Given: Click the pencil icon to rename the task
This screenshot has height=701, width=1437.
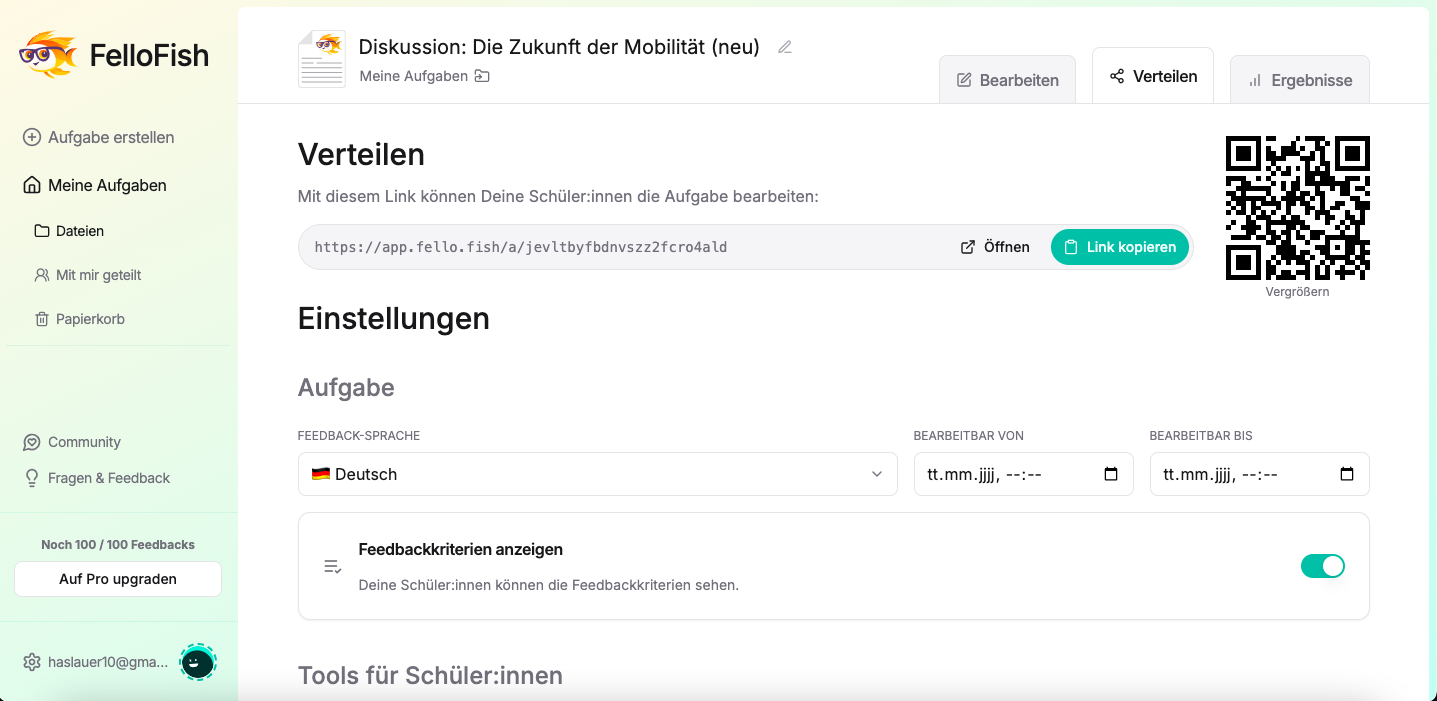Looking at the screenshot, I should [x=785, y=46].
